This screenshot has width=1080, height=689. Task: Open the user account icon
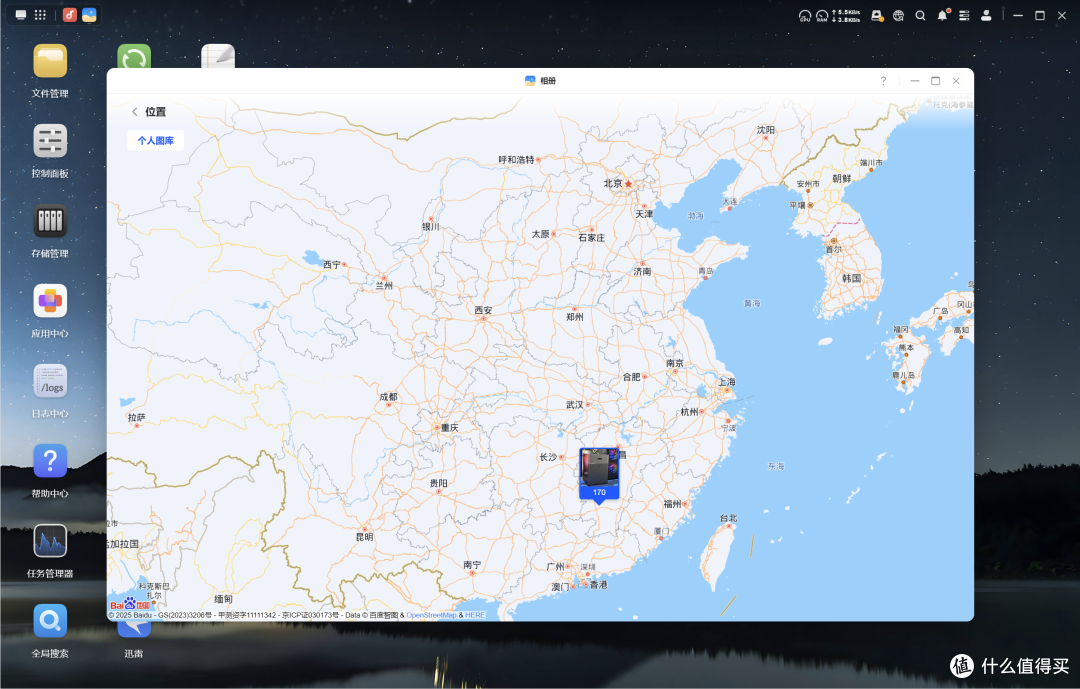(x=986, y=15)
